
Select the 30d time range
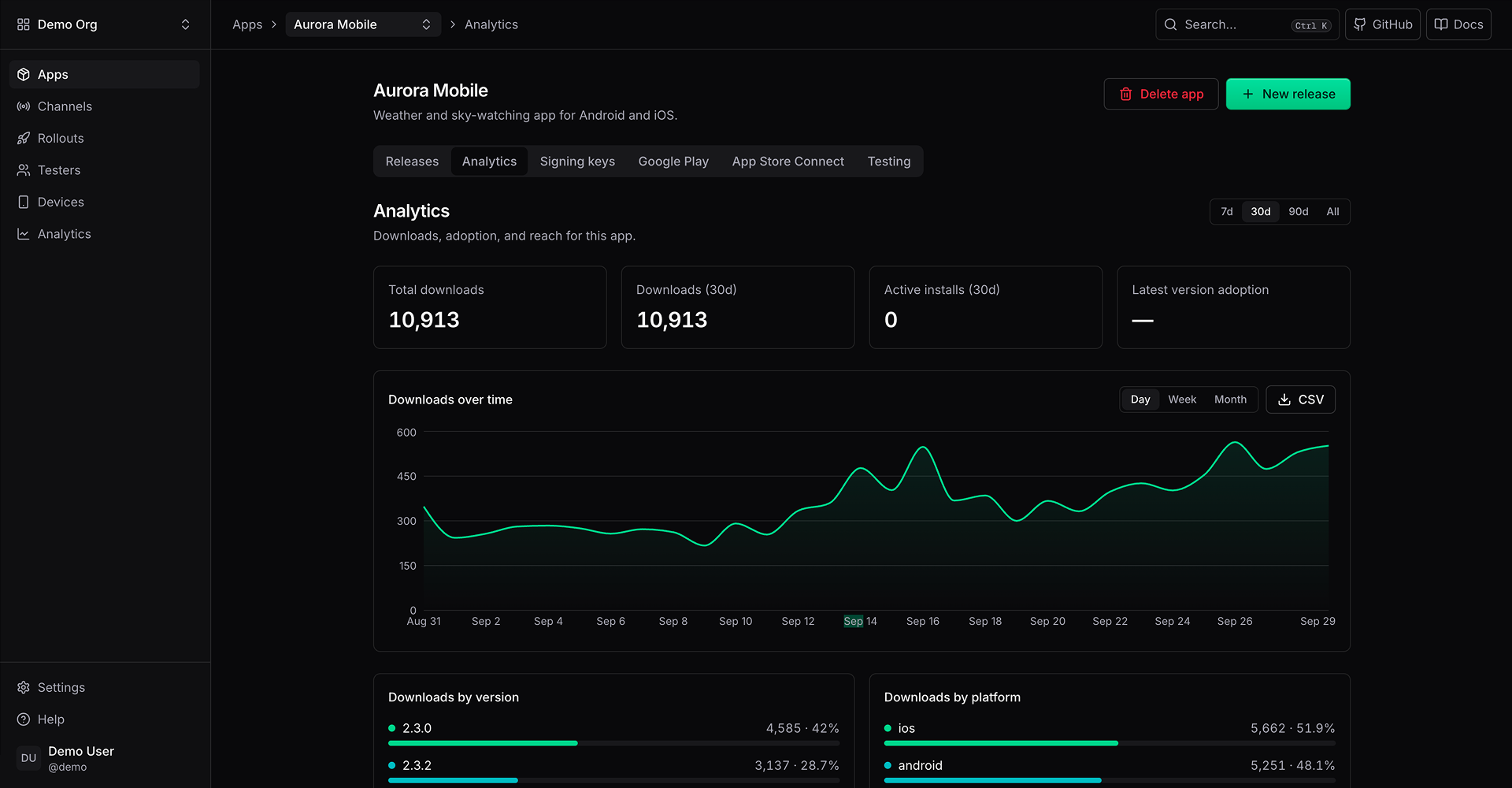coord(1261,212)
